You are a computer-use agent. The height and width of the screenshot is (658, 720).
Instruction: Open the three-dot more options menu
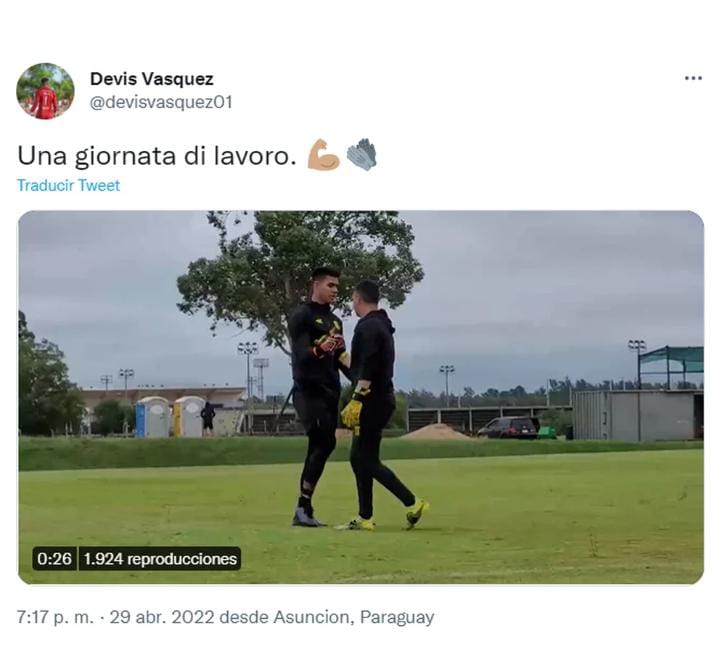click(693, 79)
